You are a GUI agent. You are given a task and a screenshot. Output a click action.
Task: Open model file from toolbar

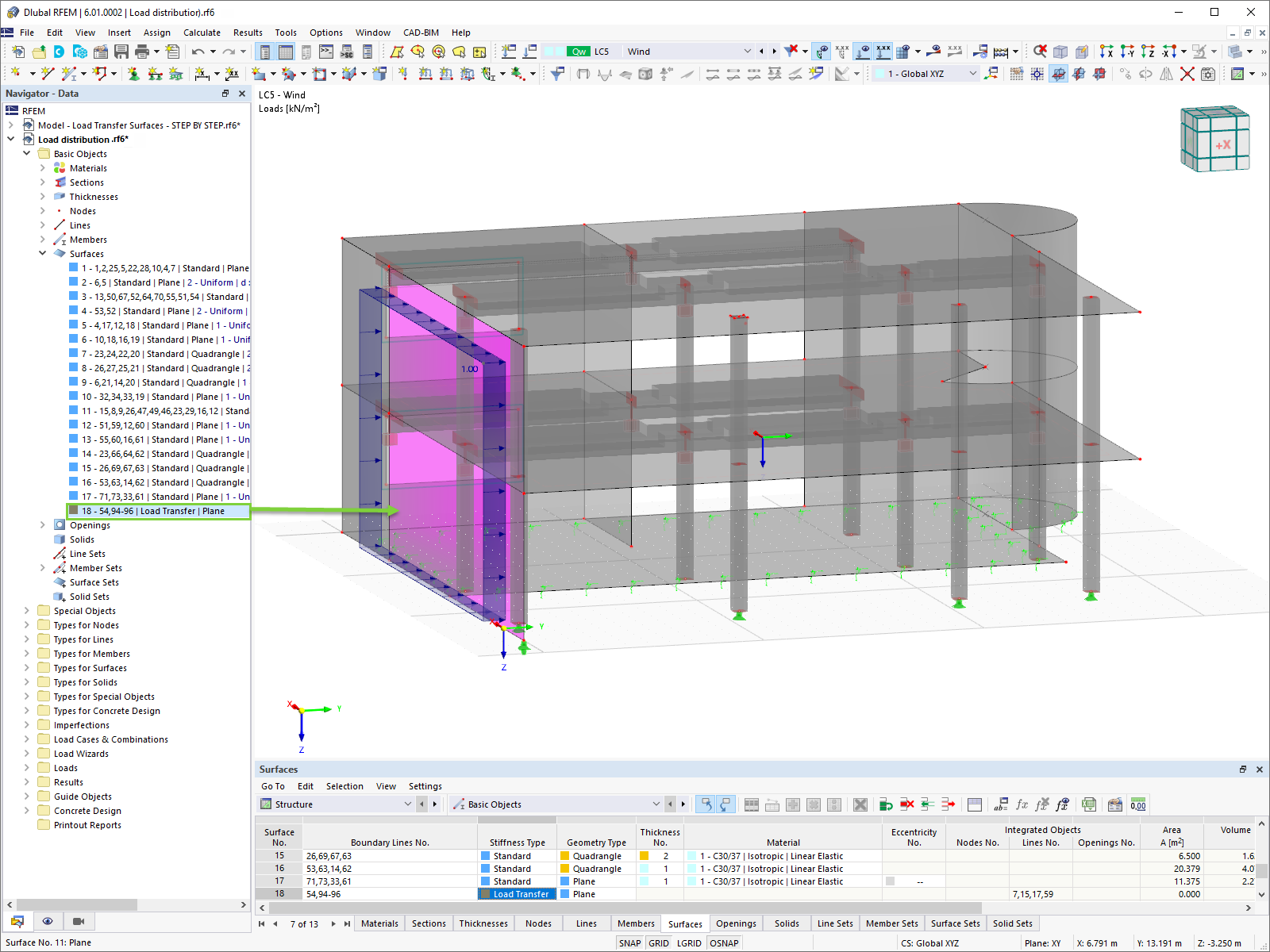[x=38, y=52]
